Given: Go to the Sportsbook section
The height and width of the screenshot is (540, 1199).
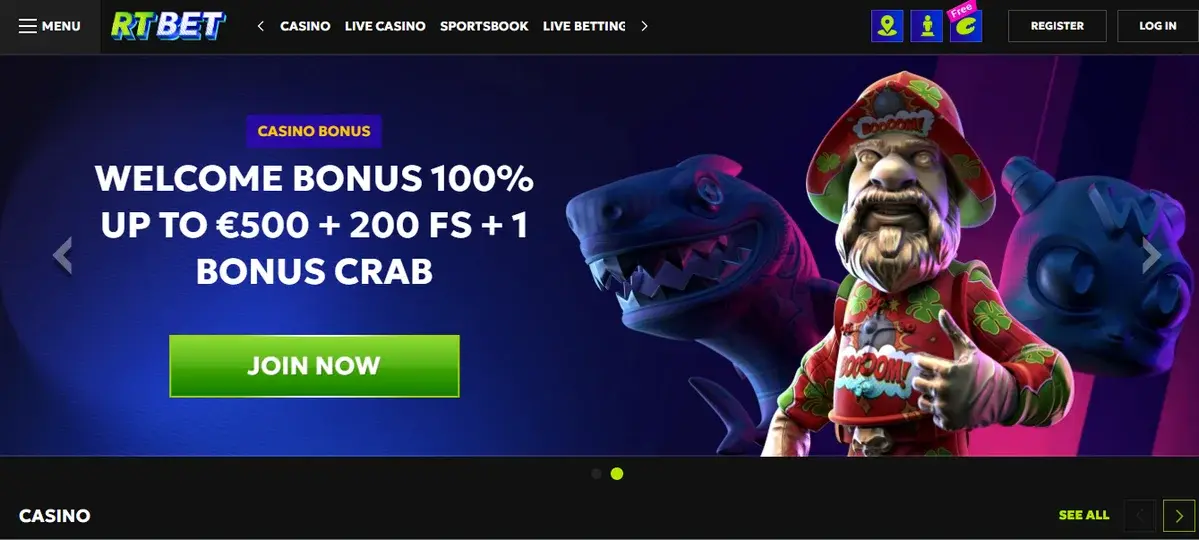Looking at the screenshot, I should [x=484, y=26].
